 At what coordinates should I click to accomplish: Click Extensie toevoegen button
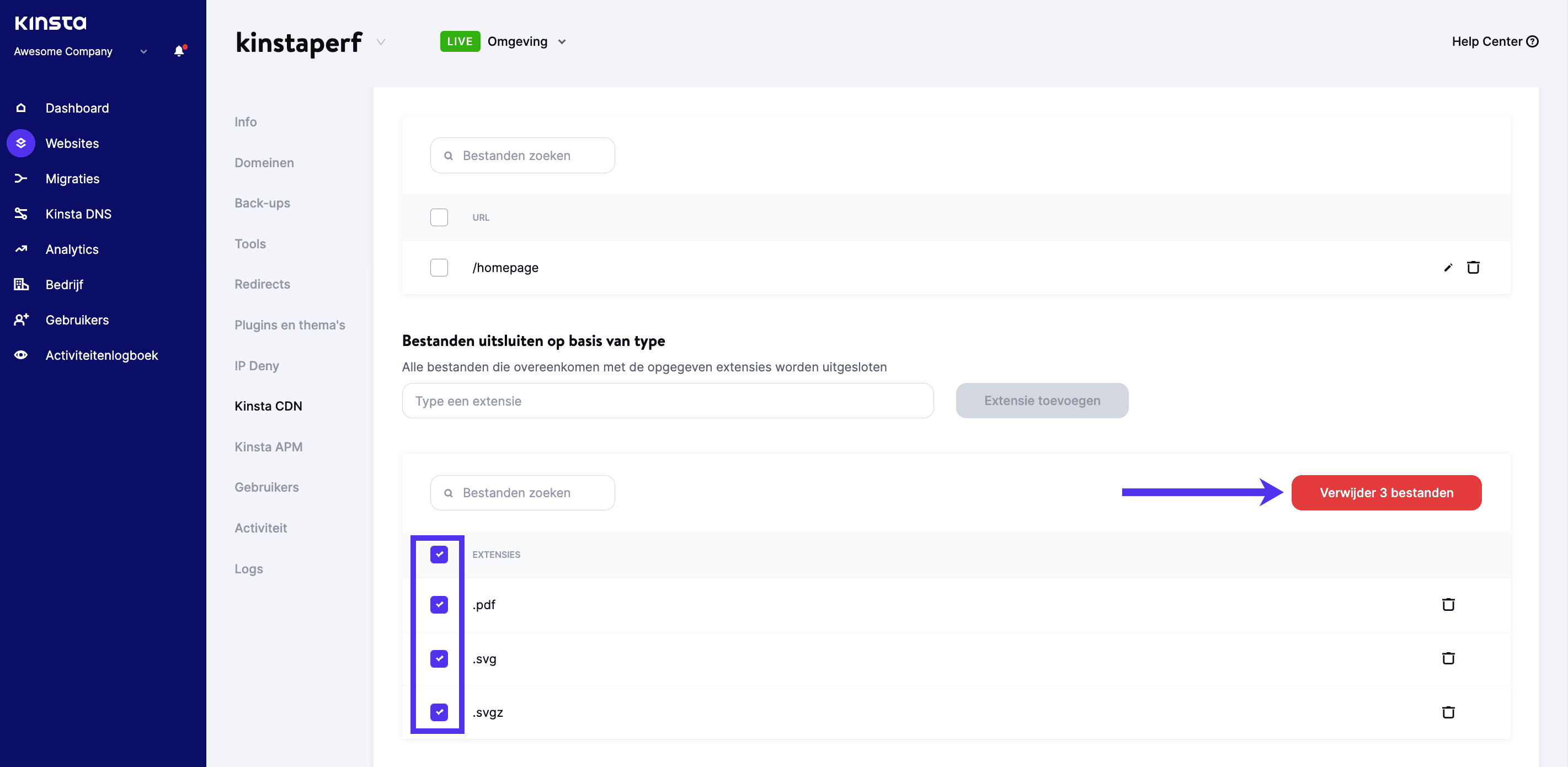[1042, 401]
